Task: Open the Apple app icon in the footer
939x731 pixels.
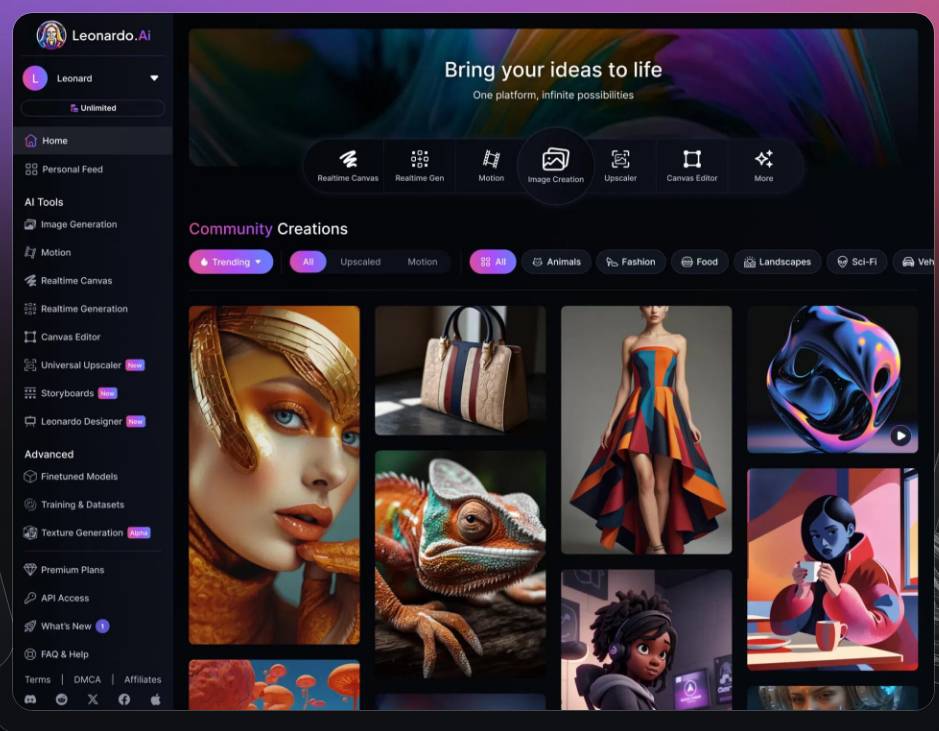Action: pos(155,699)
